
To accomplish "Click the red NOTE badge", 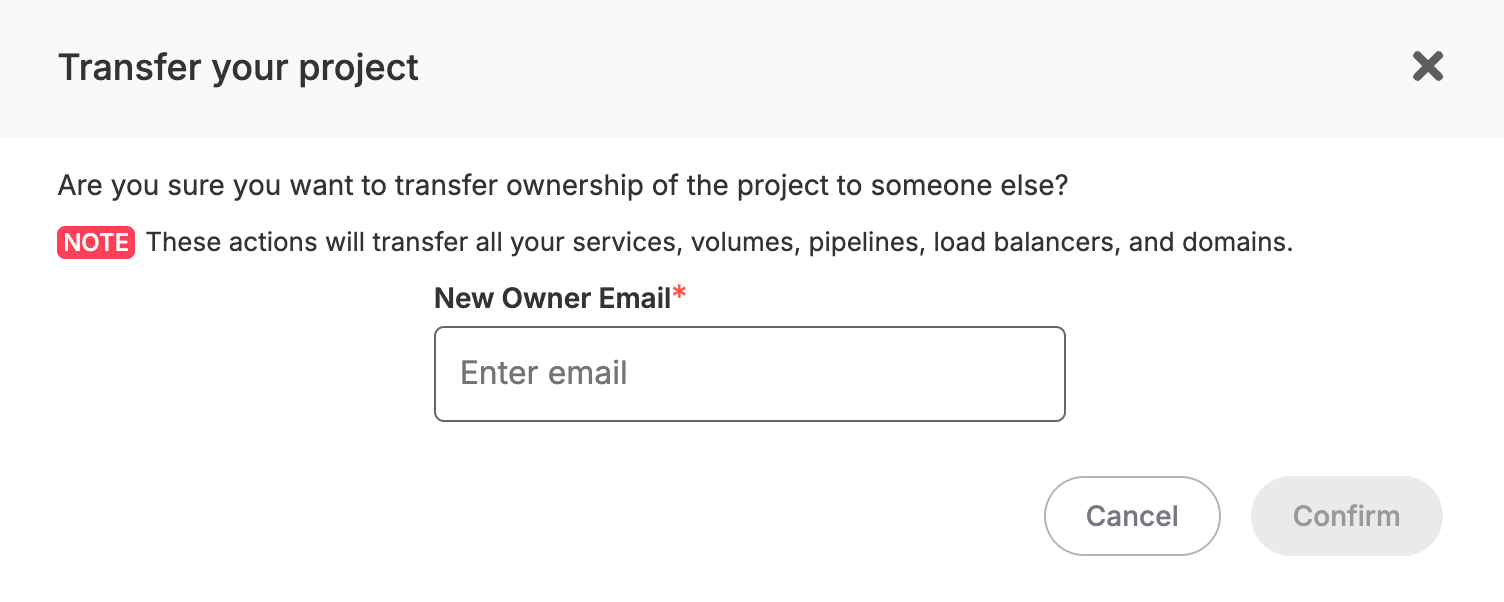I will click(x=96, y=243).
